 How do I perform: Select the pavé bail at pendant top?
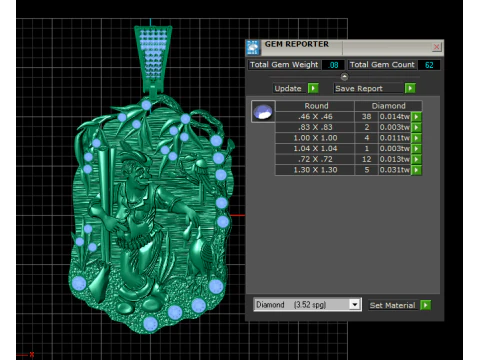(x=153, y=60)
